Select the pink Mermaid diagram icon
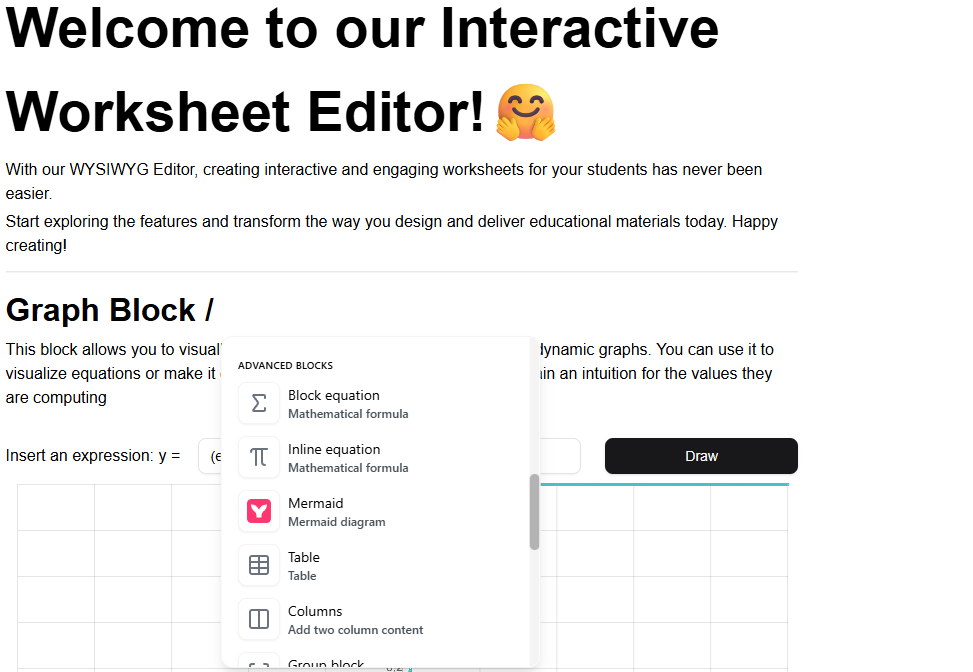This screenshot has height=672, width=973. pyautogui.click(x=259, y=512)
